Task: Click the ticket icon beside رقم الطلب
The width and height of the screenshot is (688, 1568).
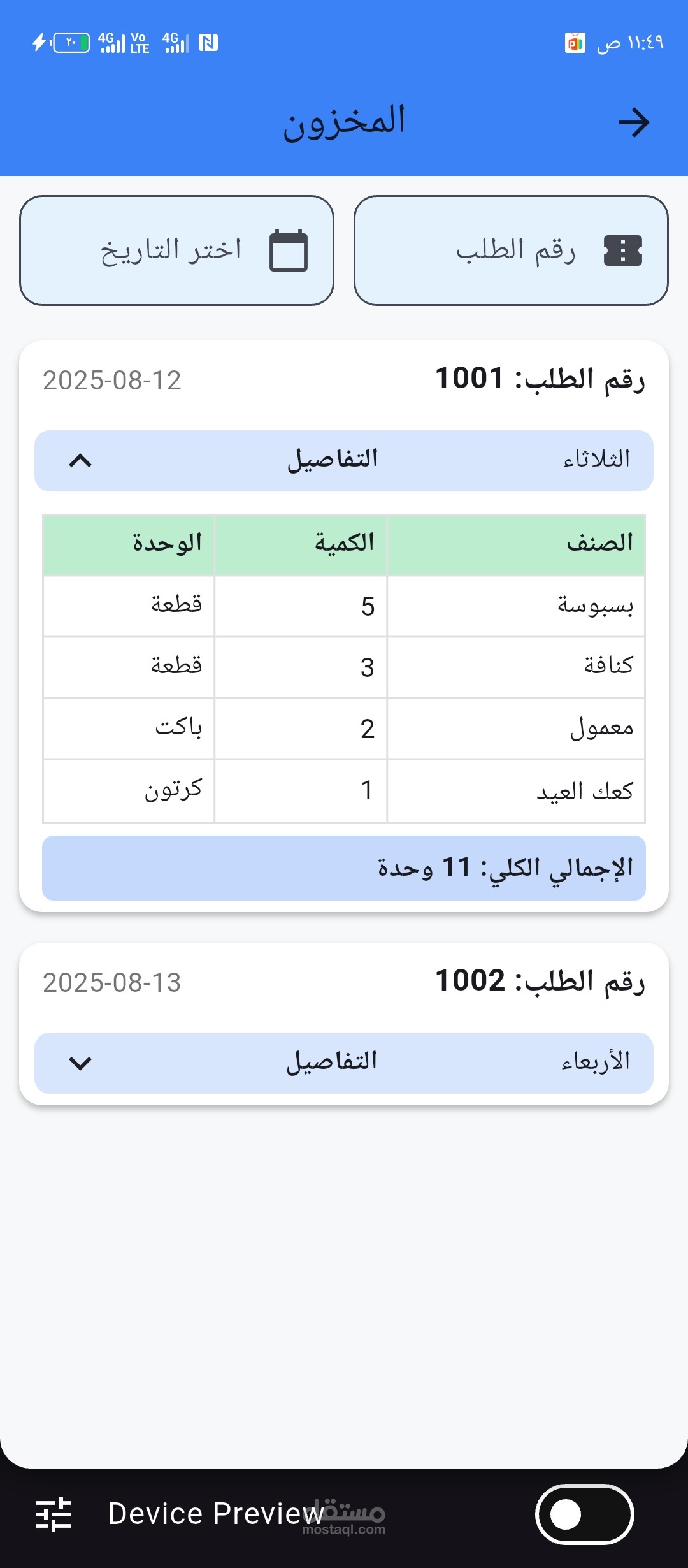Action: (x=623, y=250)
